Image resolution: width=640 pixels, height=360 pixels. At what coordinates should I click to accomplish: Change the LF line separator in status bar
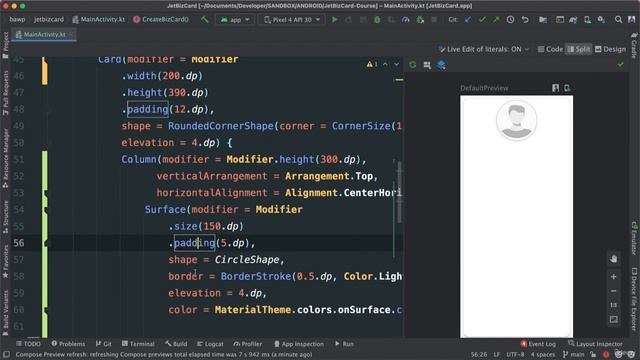click(497, 354)
